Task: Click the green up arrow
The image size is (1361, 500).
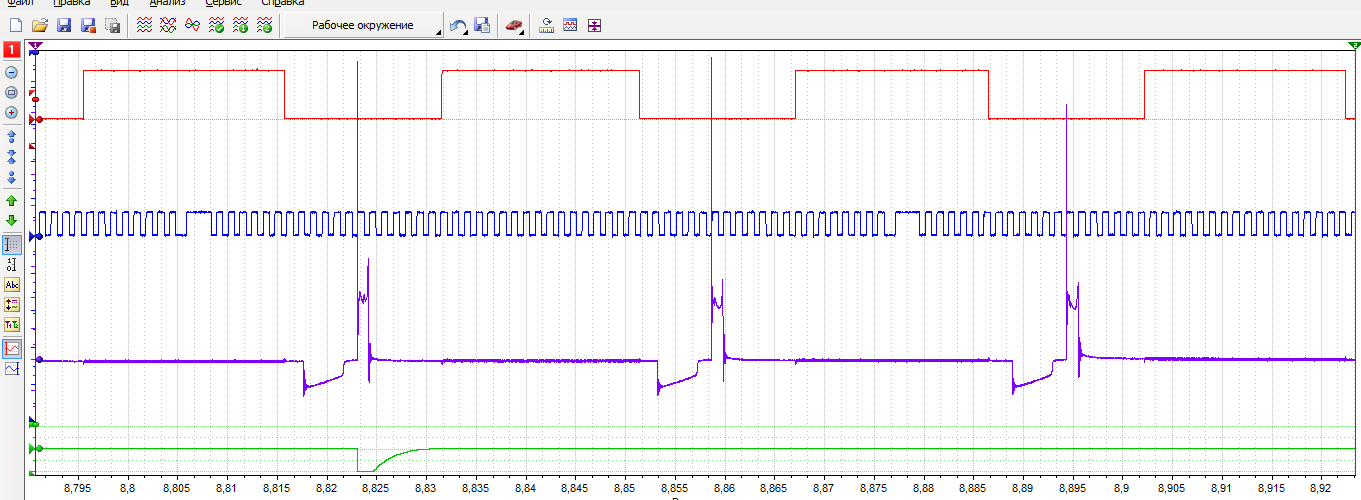Action: [x=12, y=201]
